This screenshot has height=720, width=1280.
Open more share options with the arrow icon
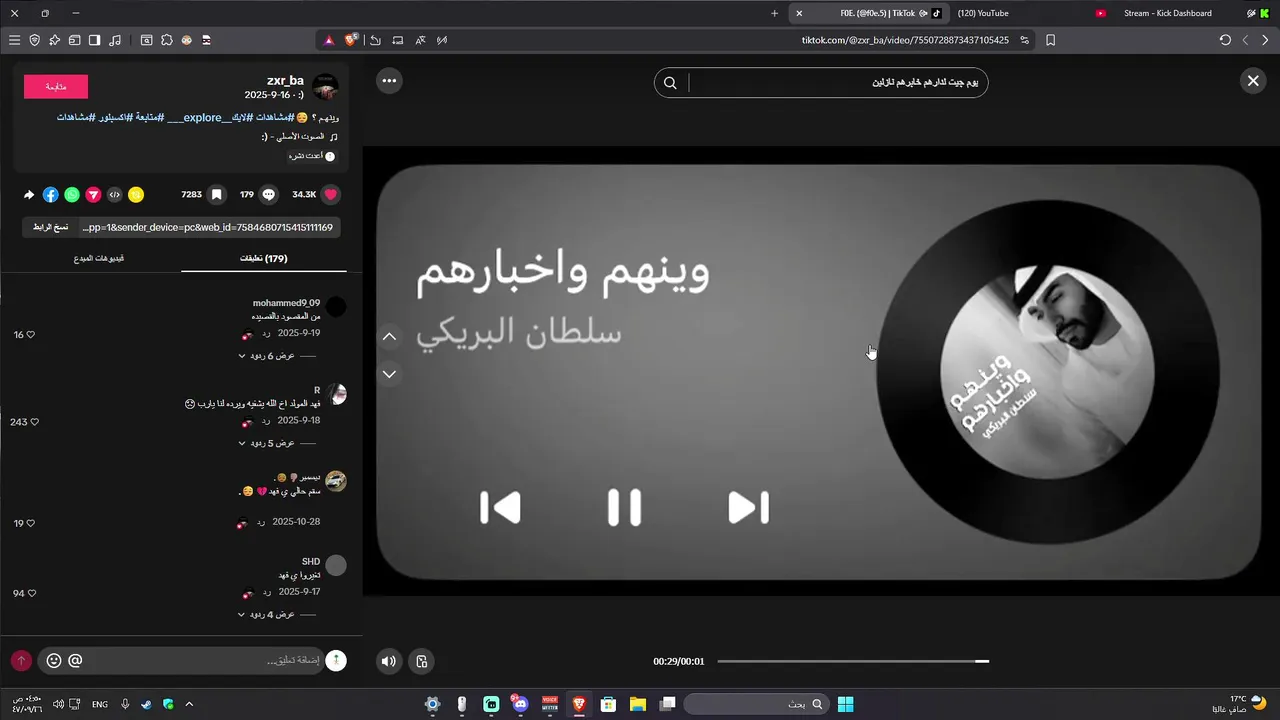pos(29,195)
